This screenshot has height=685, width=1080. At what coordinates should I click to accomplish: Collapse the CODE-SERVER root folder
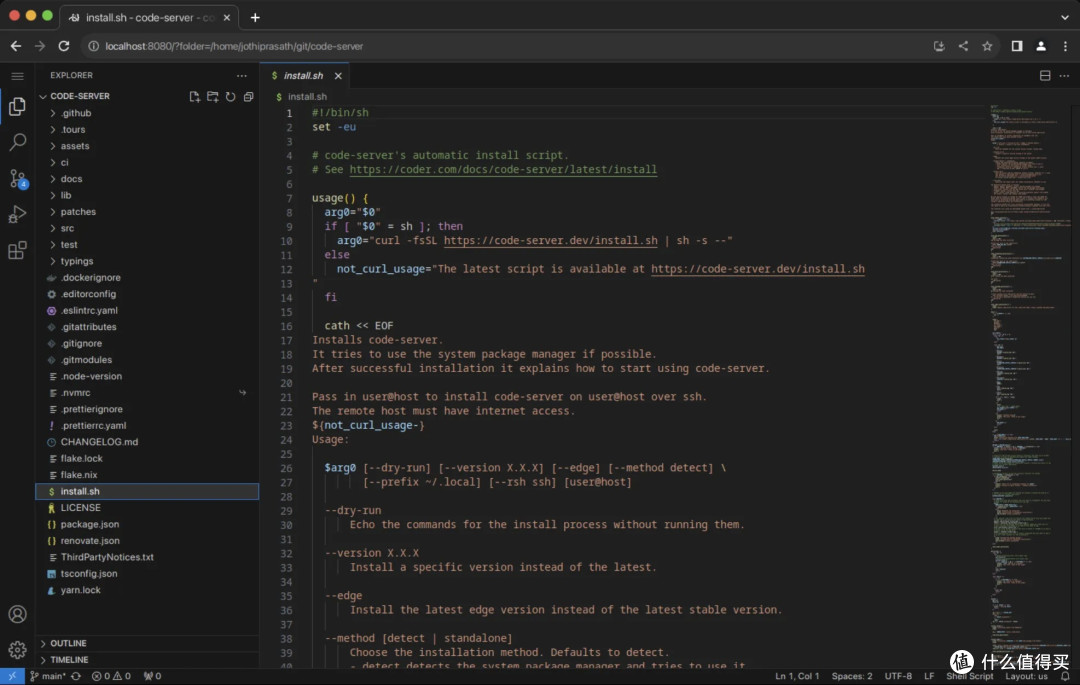[x=80, y=96]
